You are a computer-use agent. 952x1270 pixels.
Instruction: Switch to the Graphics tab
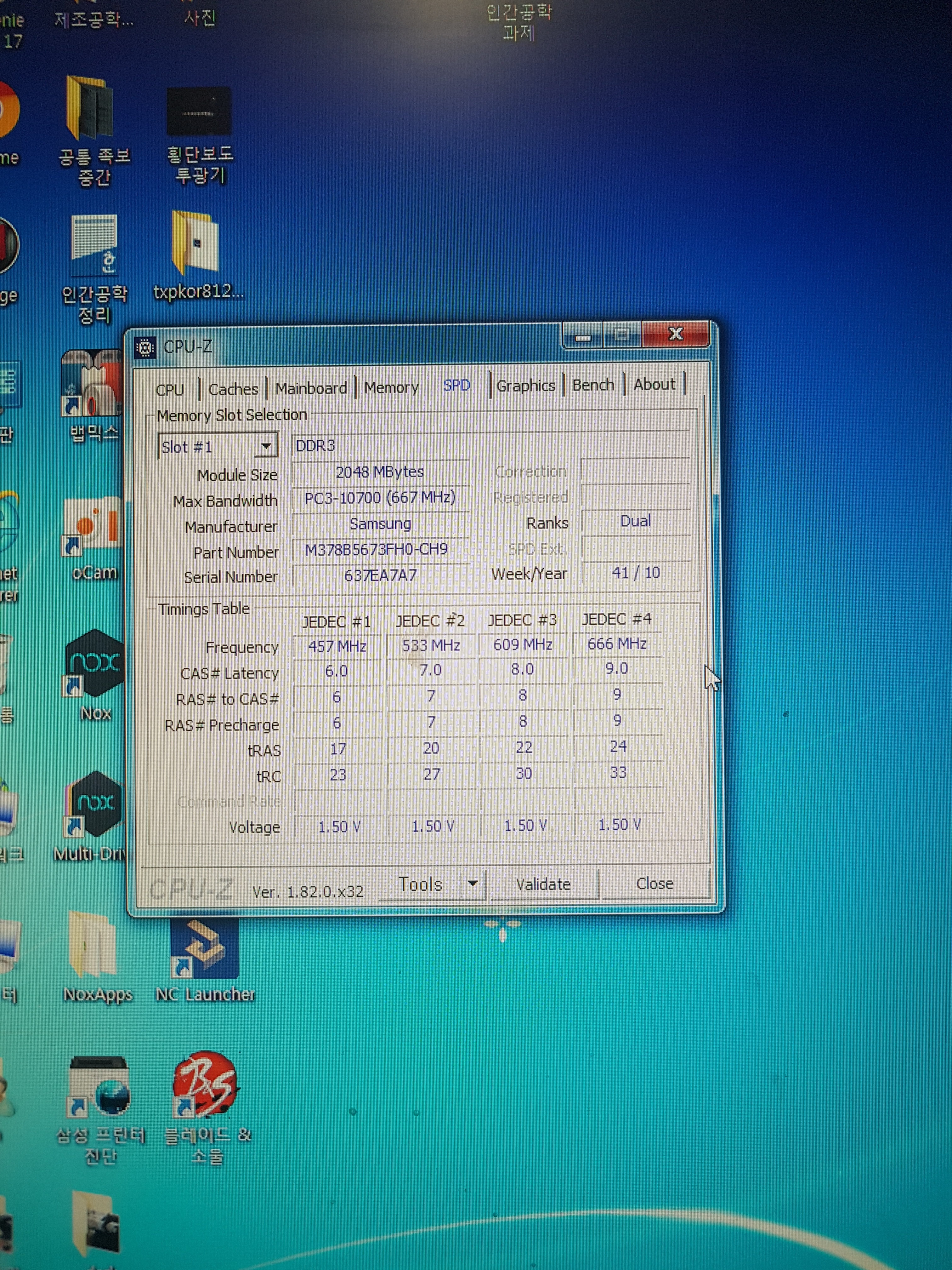[x=526, y=385]
